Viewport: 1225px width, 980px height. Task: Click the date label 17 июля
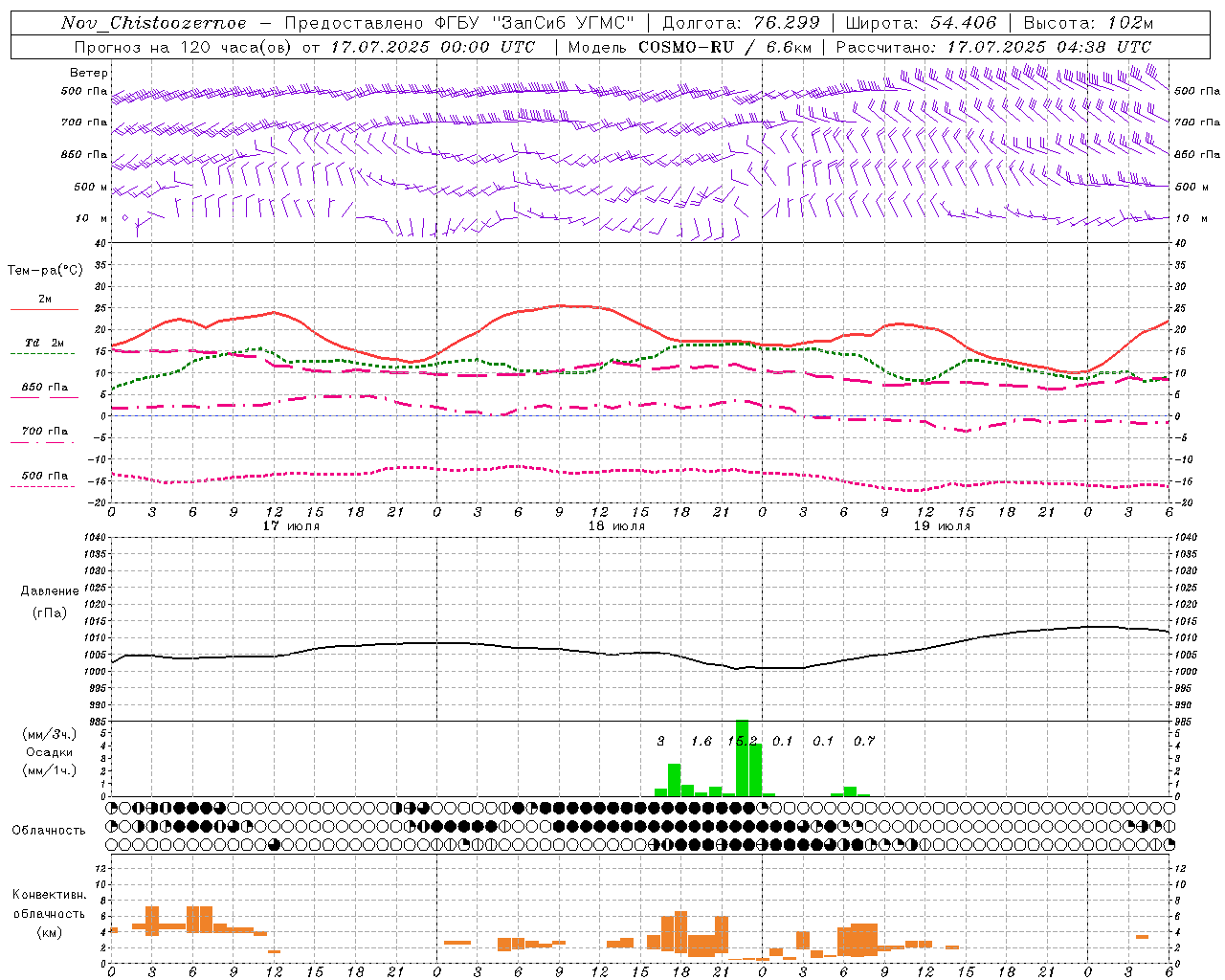click(x=291, y=526)
